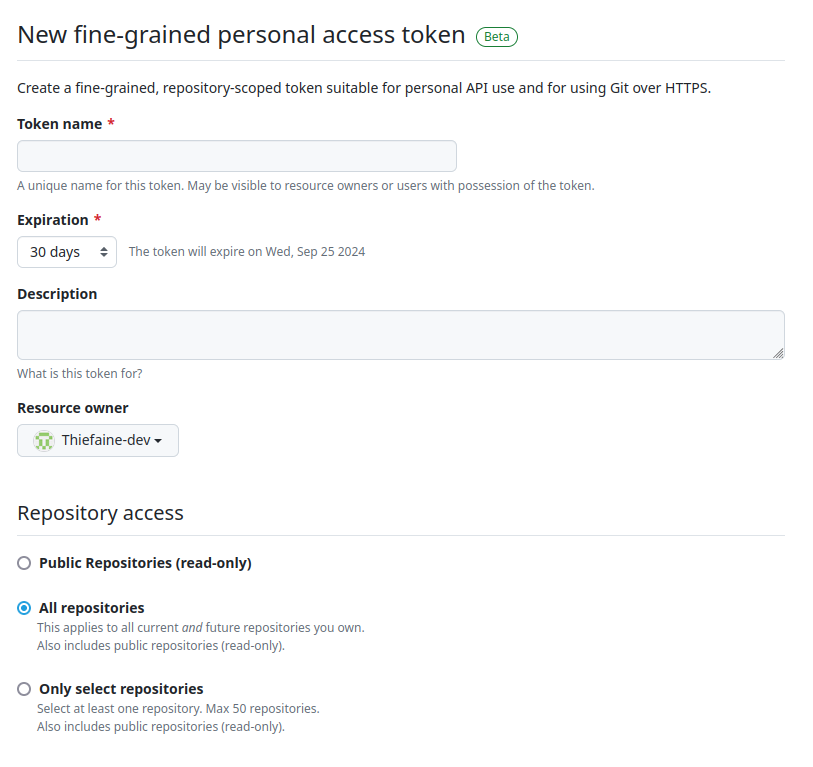Click the Repository access section heading

[x=100, y=513]
